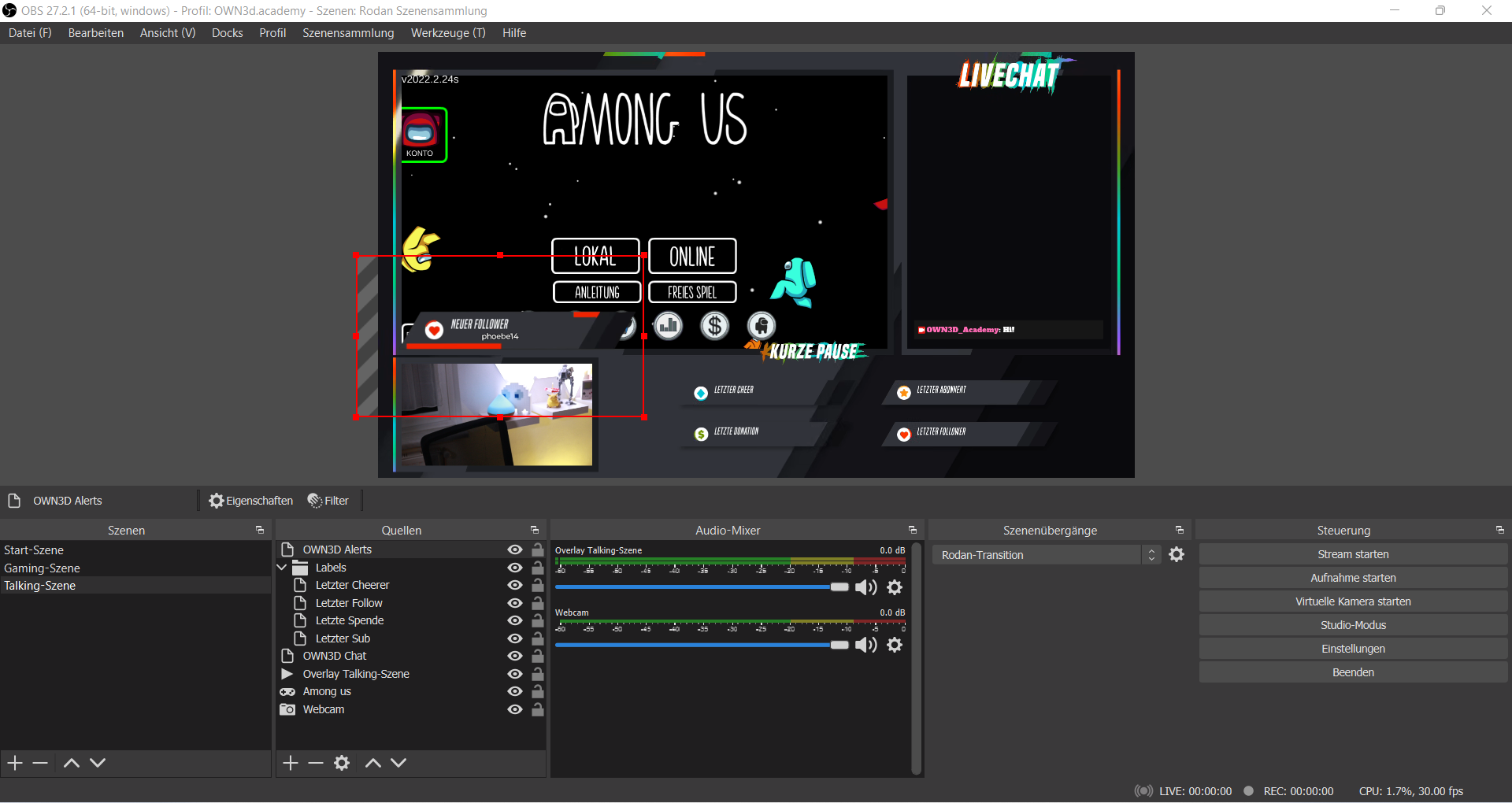1512x803 pixels.
Task: Remove selected scene with minus icon
Action: [41, 763]
